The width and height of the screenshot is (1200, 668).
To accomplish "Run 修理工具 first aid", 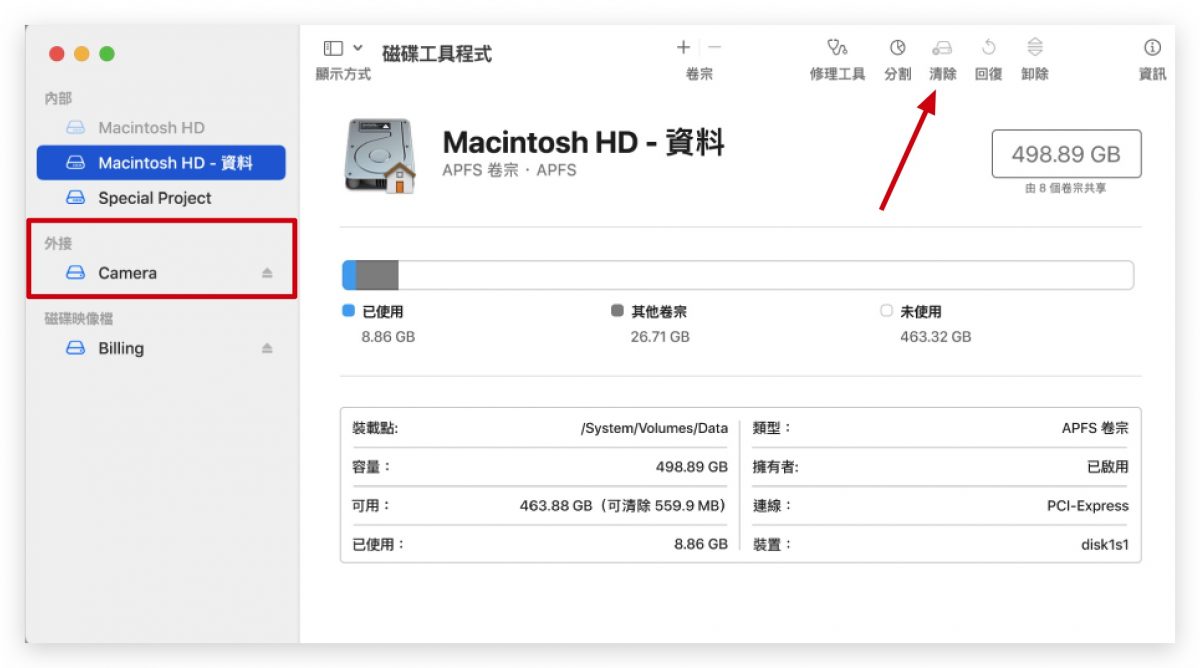I will 837,47.
